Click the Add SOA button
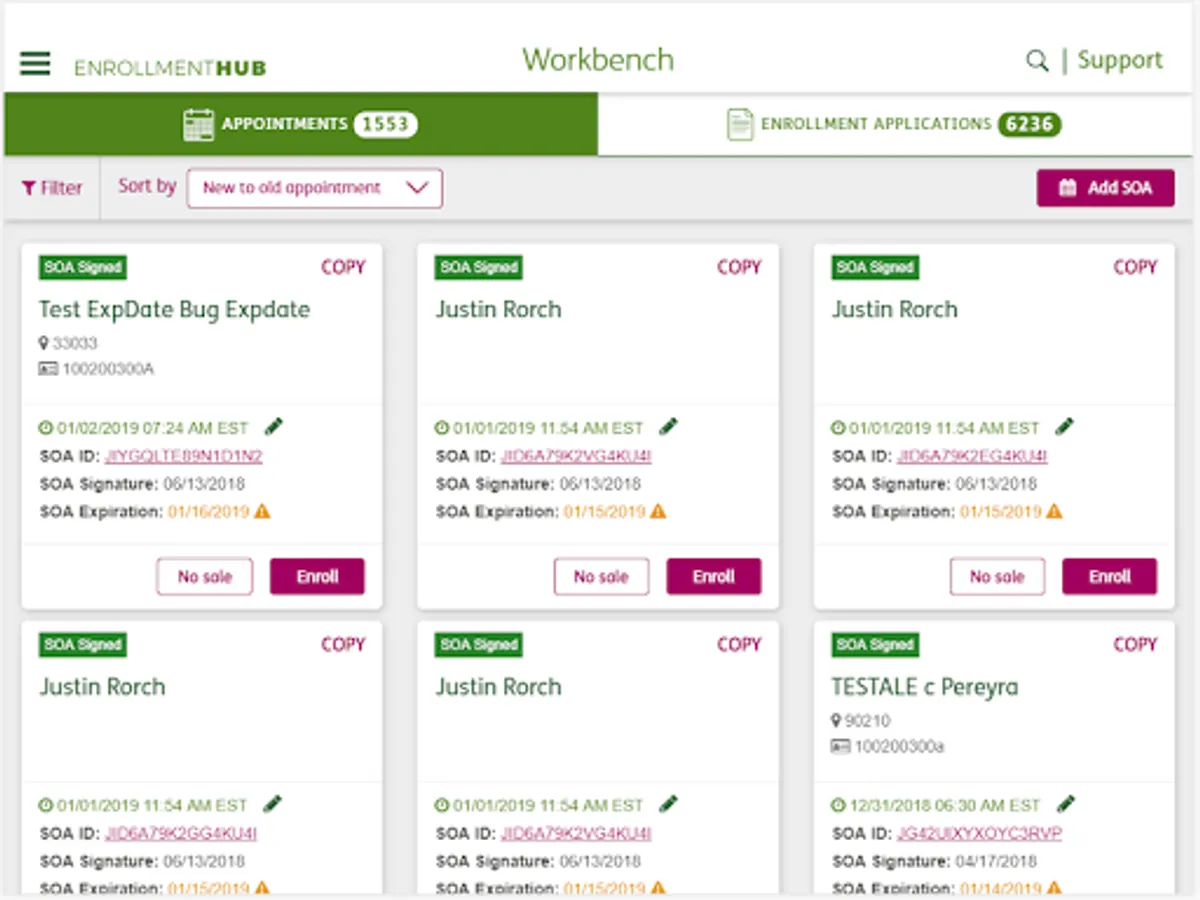 [1105, 188]
